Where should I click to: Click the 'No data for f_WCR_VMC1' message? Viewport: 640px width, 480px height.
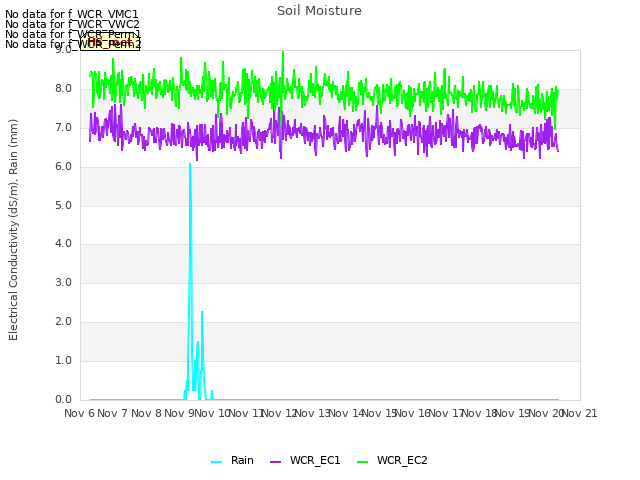(72, 14)
